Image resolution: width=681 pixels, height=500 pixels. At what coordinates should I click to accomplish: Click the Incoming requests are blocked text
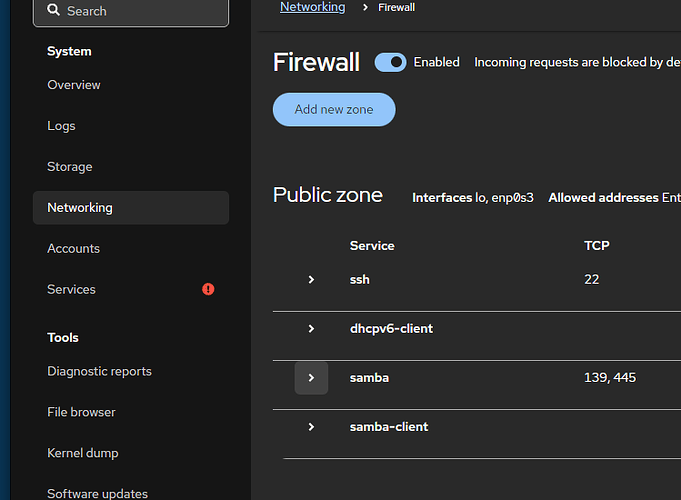click(577, 63)
